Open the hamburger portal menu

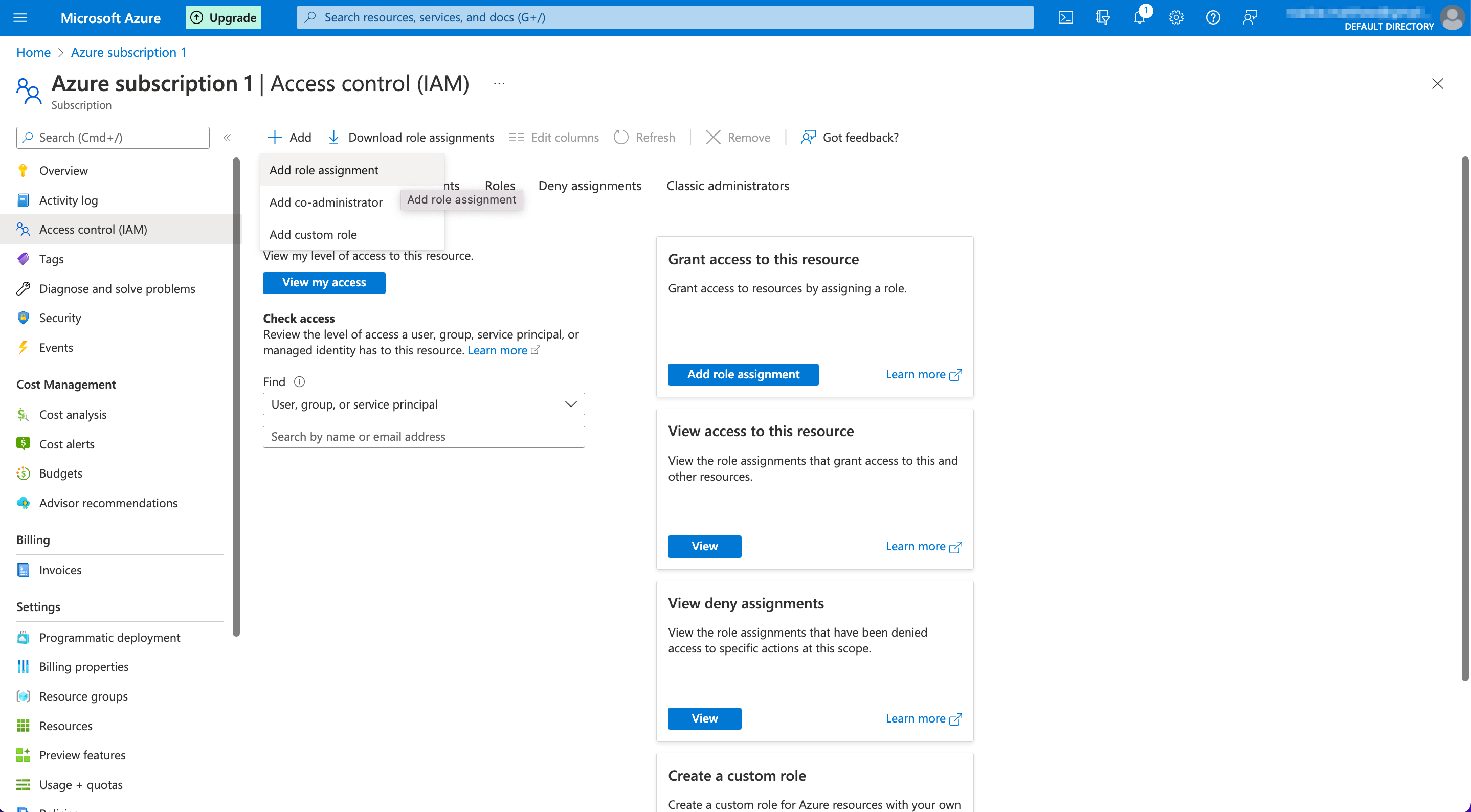click(x=20, y=17)
